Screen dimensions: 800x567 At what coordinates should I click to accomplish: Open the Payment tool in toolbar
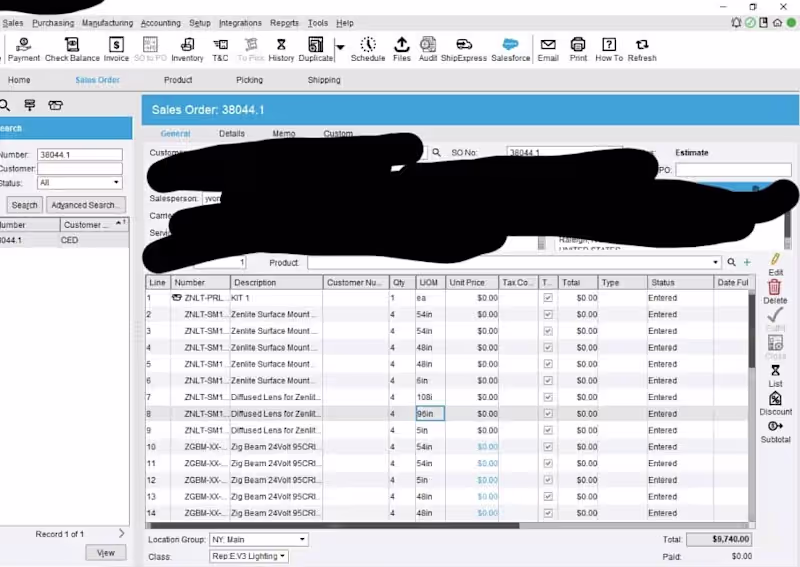pos(23,50)
